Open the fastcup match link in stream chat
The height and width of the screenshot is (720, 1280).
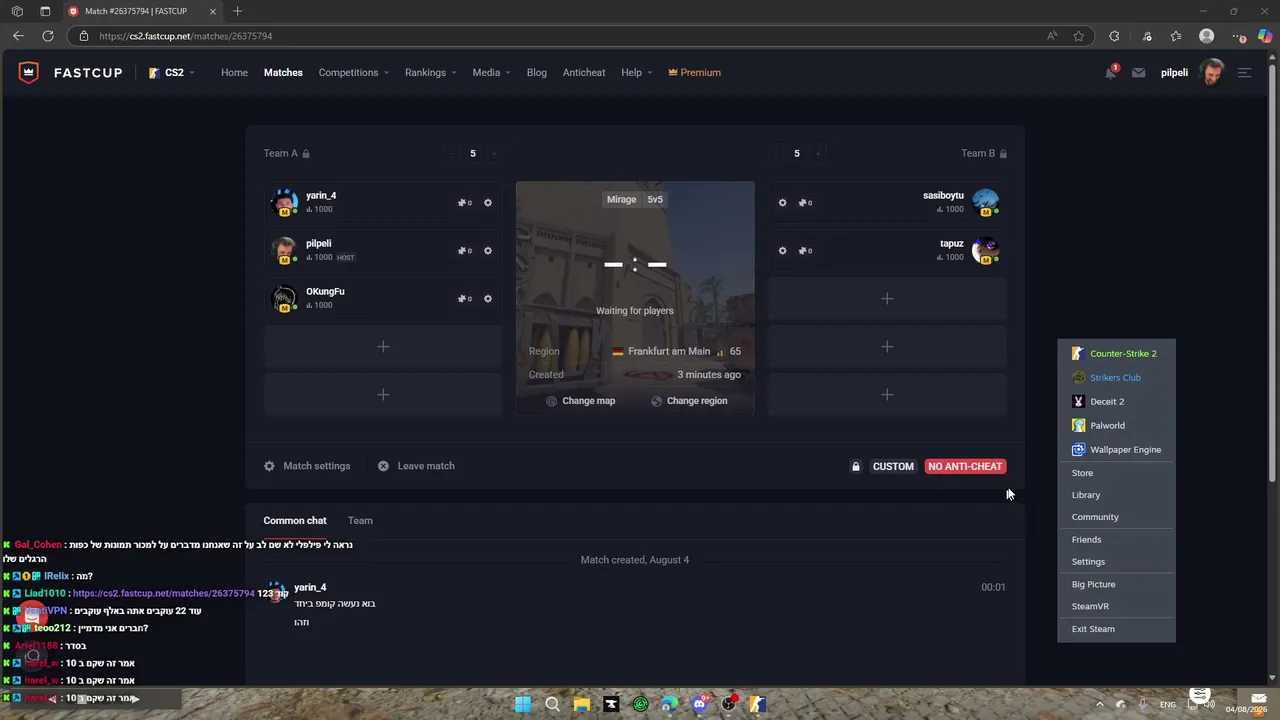[164, 594]
